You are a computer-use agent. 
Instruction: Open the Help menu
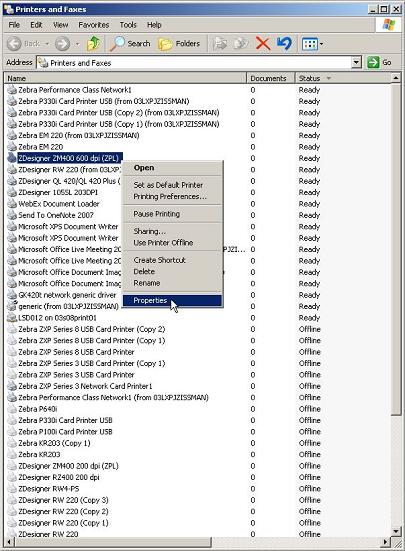pos(154,25)
